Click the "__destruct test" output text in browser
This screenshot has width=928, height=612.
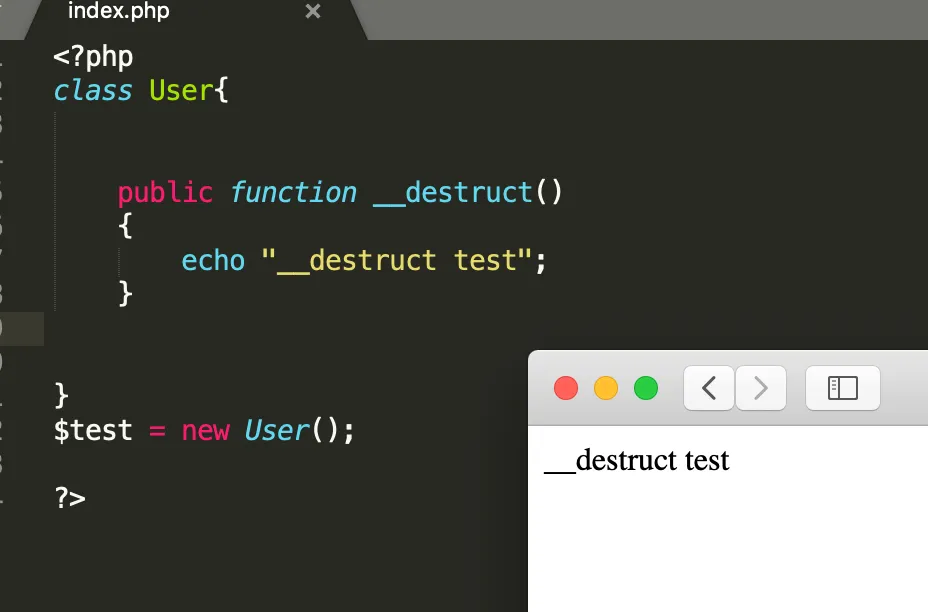point(637,460)
